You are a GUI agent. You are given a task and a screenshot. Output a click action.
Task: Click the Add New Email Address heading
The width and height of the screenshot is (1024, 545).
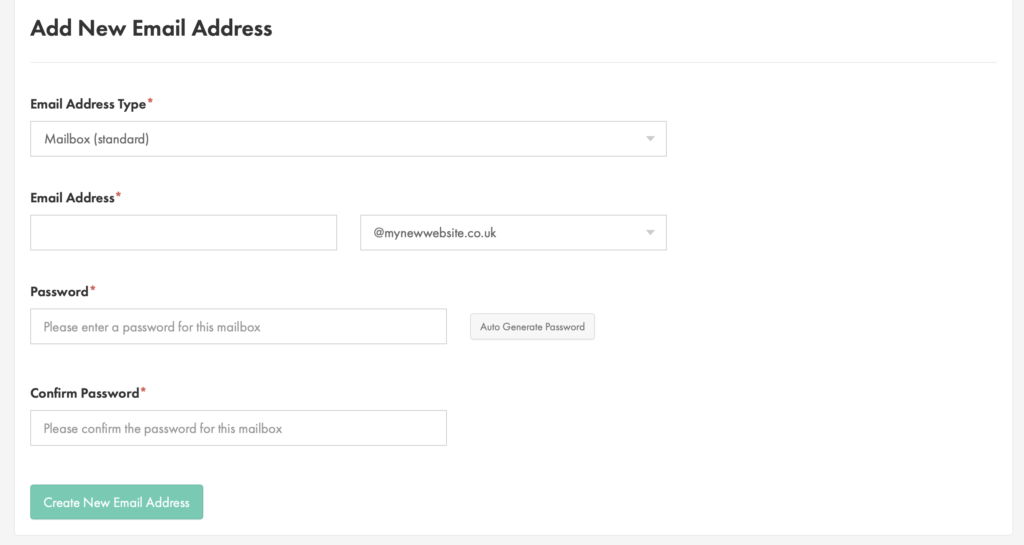click(152, 28)
